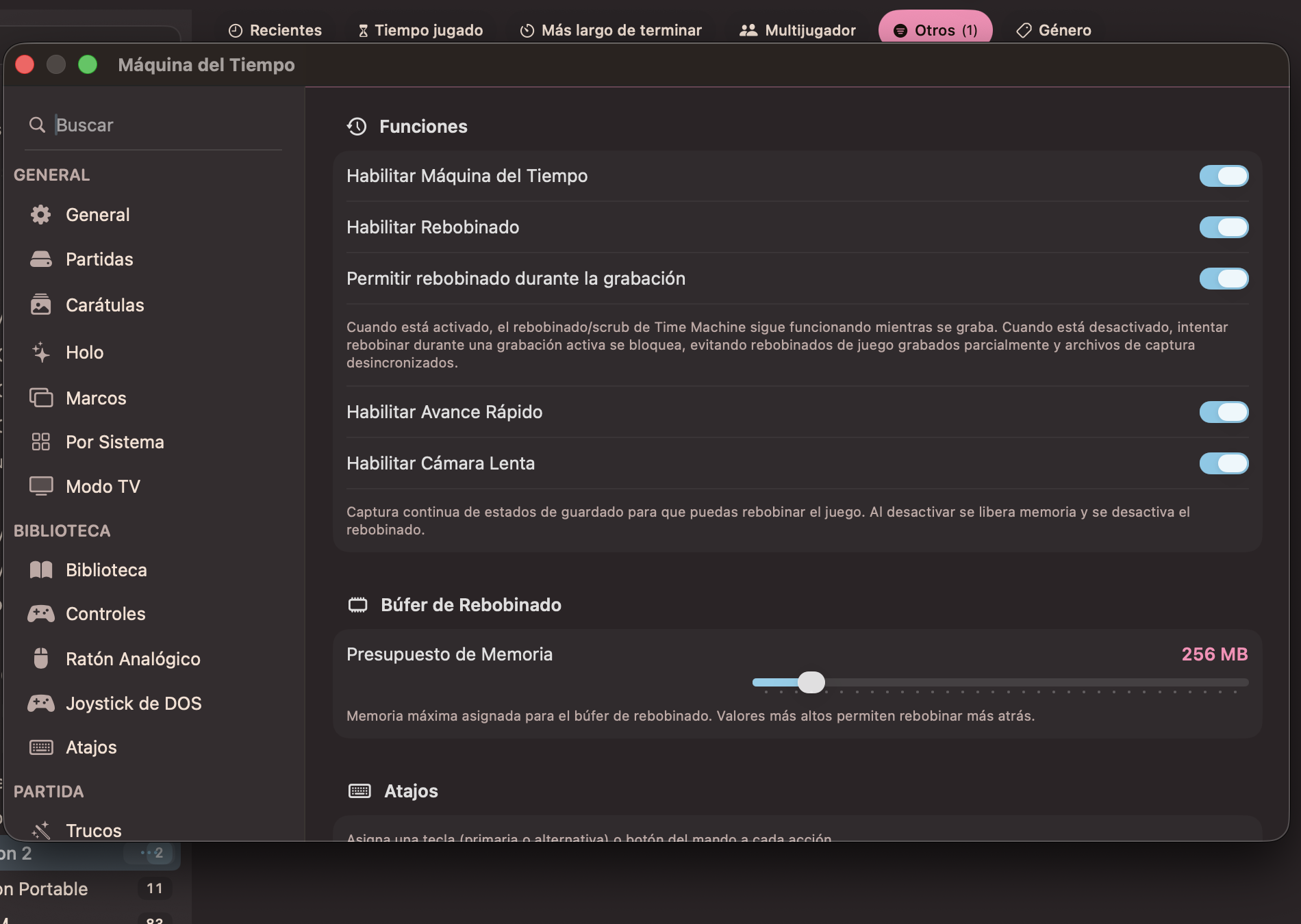Click the GENERAL sidebar section header
Image resolution: width=1301 pixels, height=924 pixels.
tap(51, 175)
